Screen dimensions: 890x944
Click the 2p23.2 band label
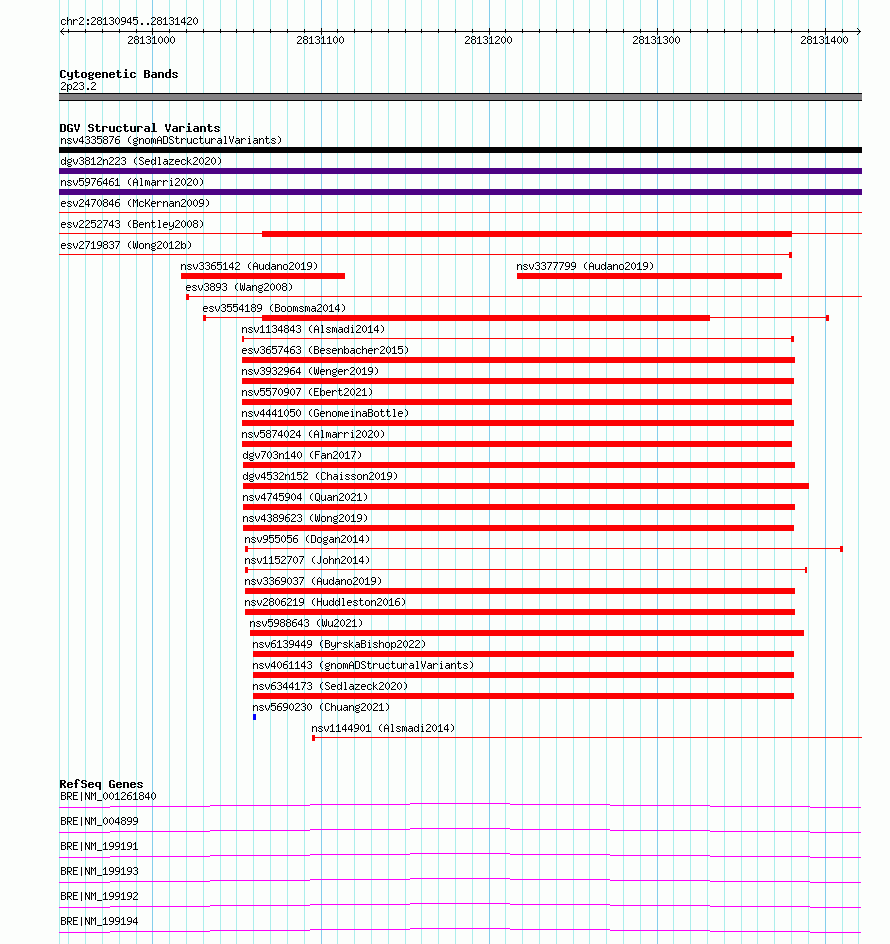pos(78,87)
